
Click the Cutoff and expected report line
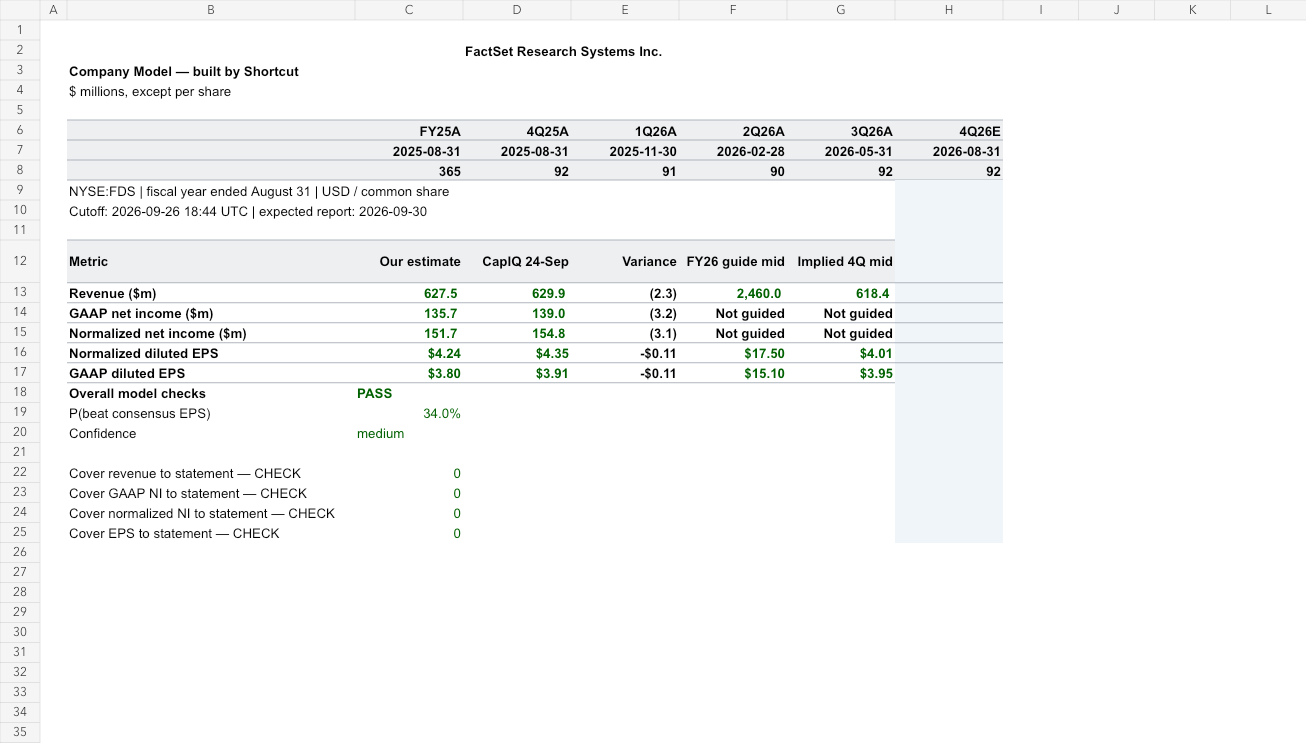(248, 211)
